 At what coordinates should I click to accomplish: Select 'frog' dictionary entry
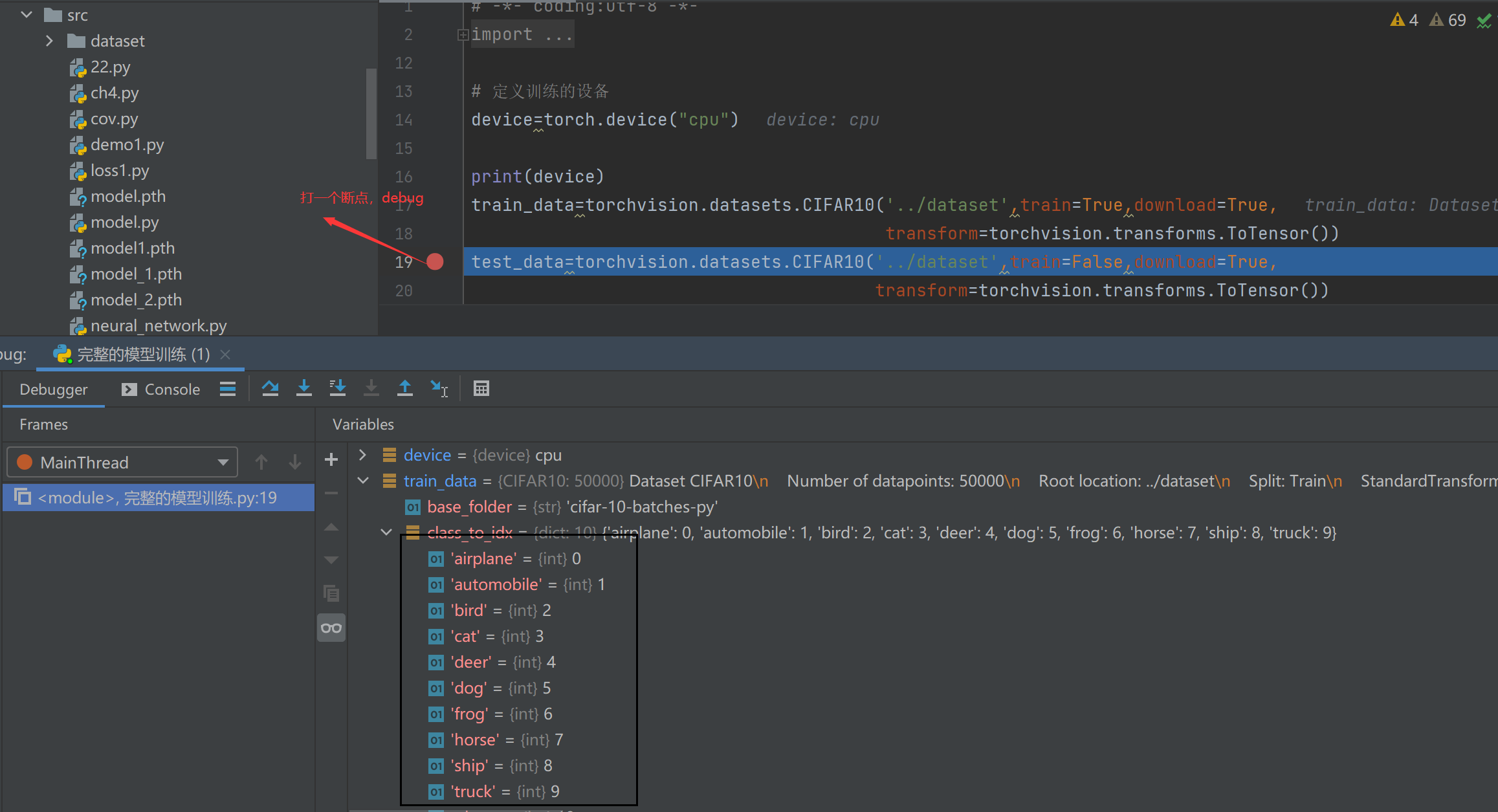tap(490, 714)
